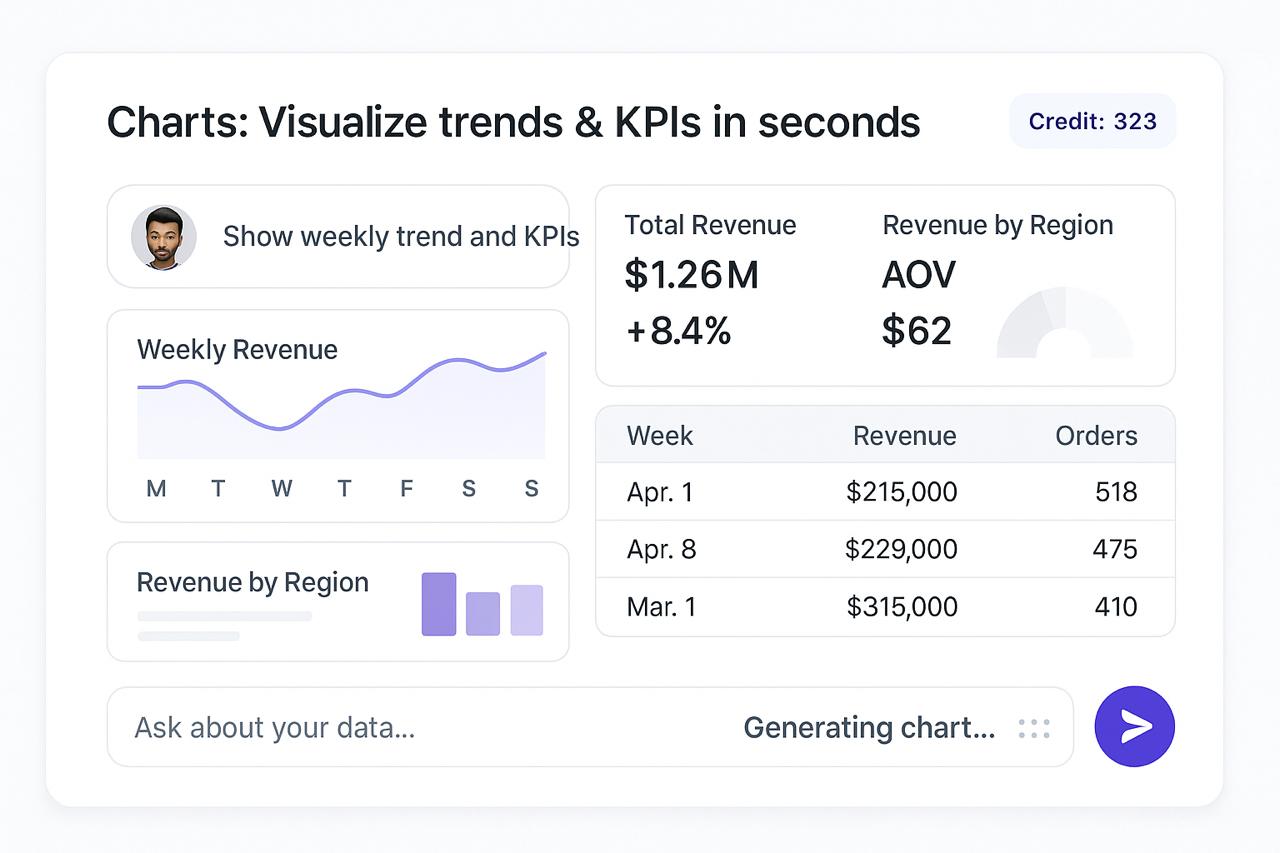Click the W axis label on weekly chart
Viewport: 1280px width, 853px height.
coord(282,489)
